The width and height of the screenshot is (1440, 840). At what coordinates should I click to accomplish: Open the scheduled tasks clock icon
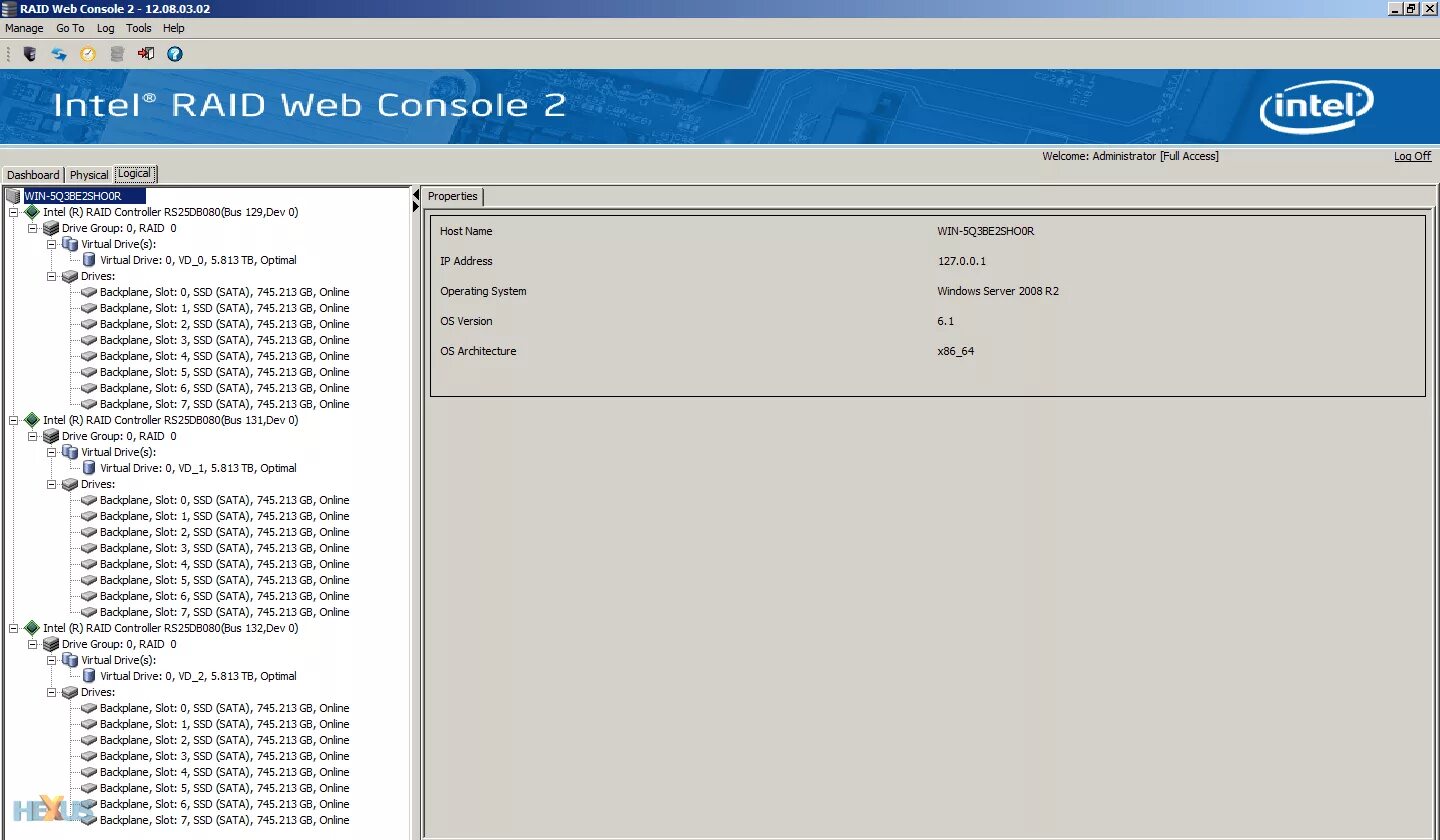tap(88, 54)
